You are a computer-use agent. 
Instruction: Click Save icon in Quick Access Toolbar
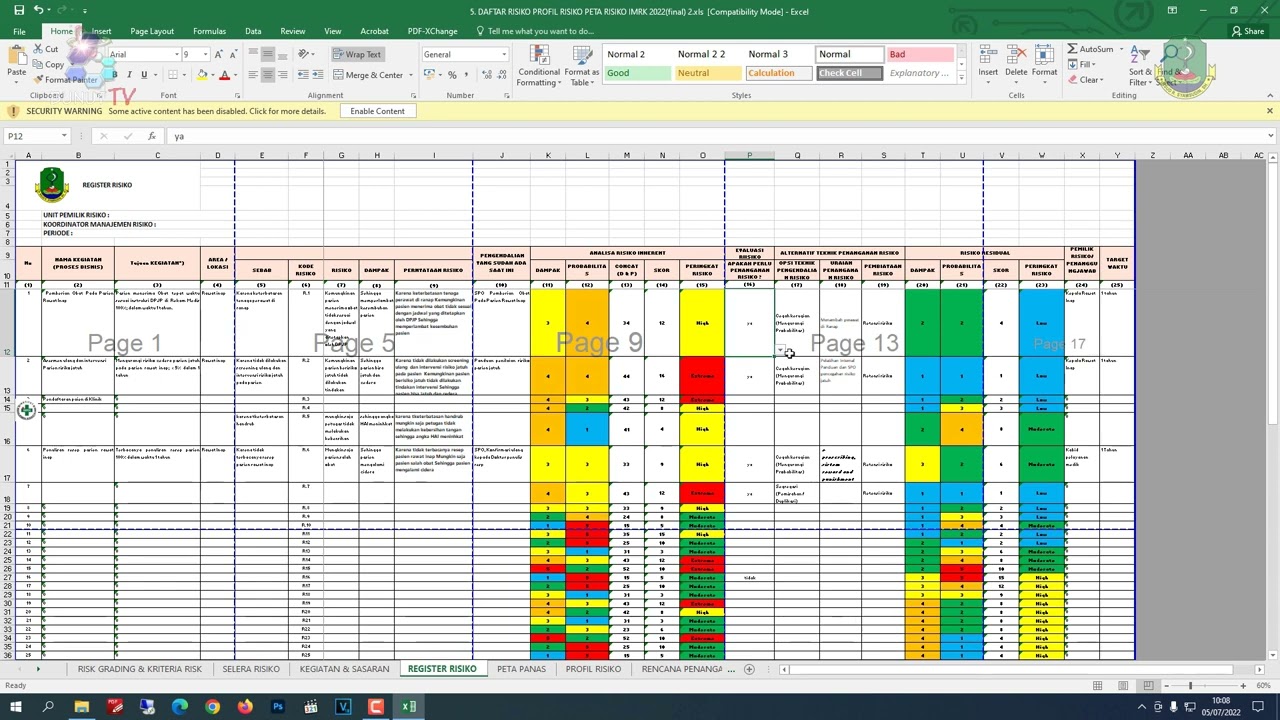[x=18, y=10]
